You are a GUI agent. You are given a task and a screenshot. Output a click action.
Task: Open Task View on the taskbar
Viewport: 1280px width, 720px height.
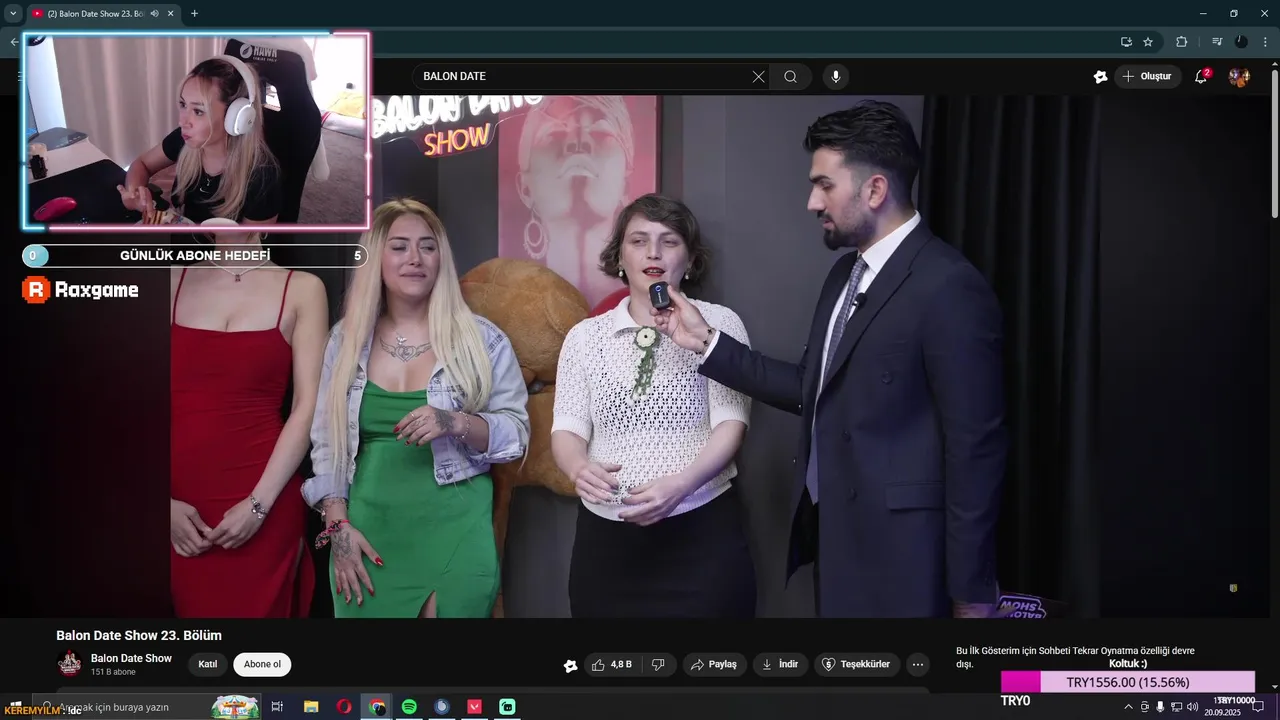[x=277, y=707]
